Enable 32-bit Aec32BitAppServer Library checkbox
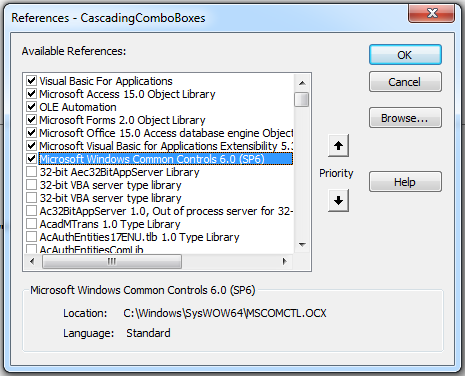The height and width of the screenshot is (376, 465). click(31, 172)
